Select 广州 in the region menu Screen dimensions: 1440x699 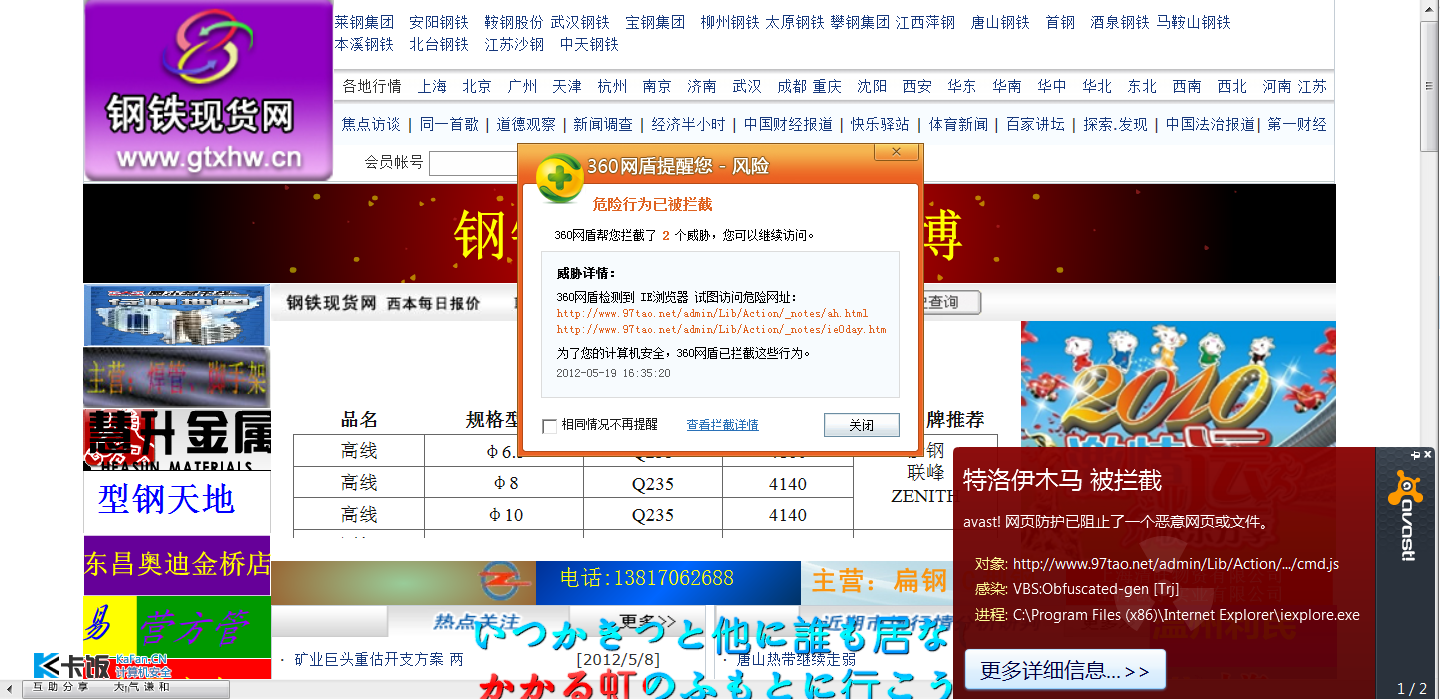522,86
